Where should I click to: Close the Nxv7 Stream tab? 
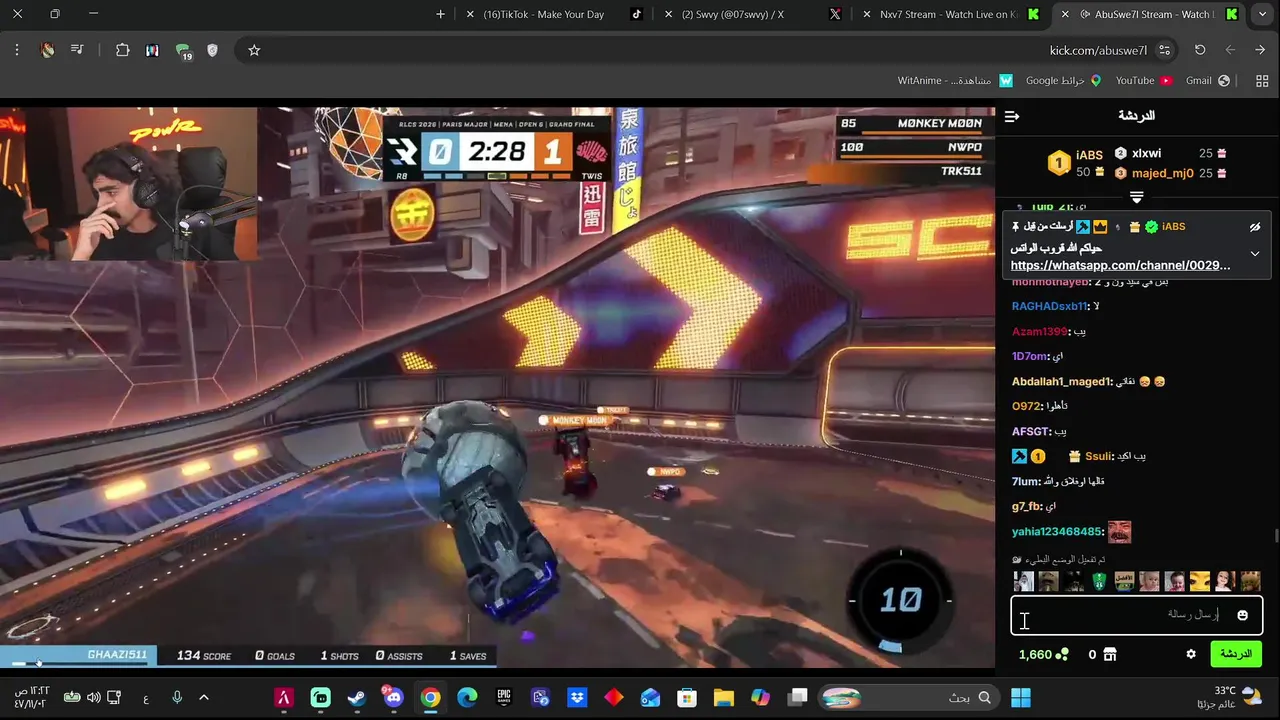coord(866,14)
